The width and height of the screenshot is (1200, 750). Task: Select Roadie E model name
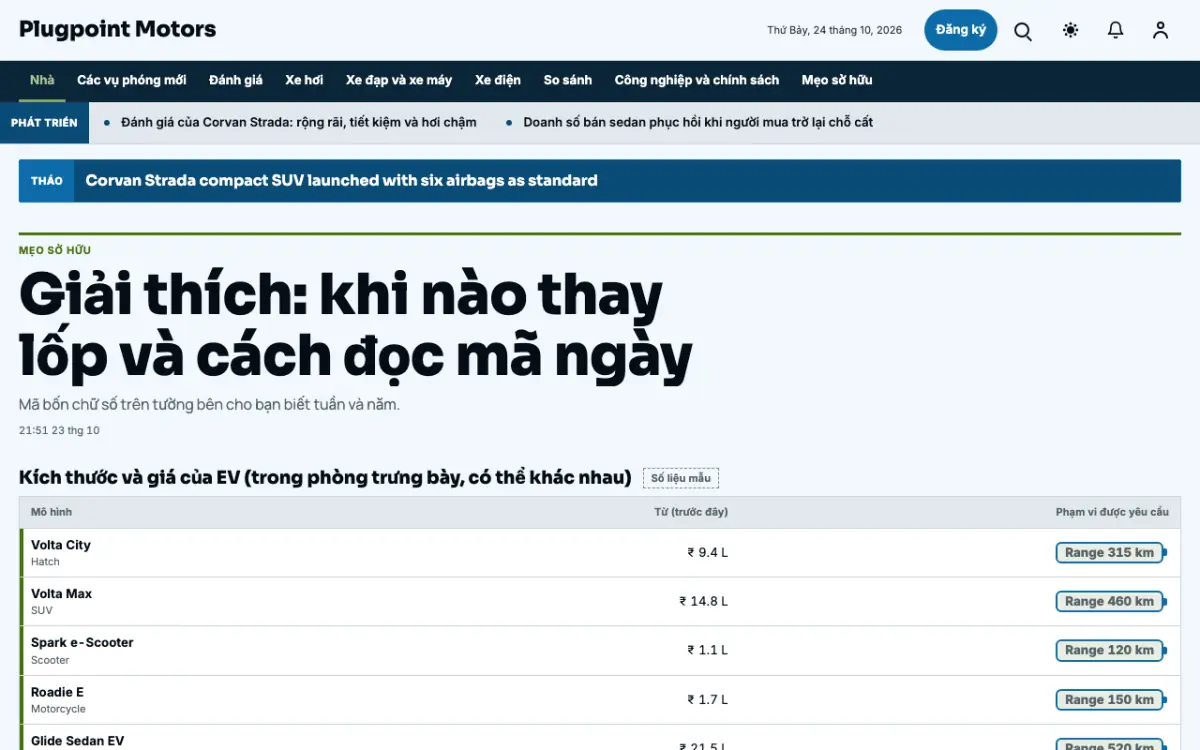(57, 692)
